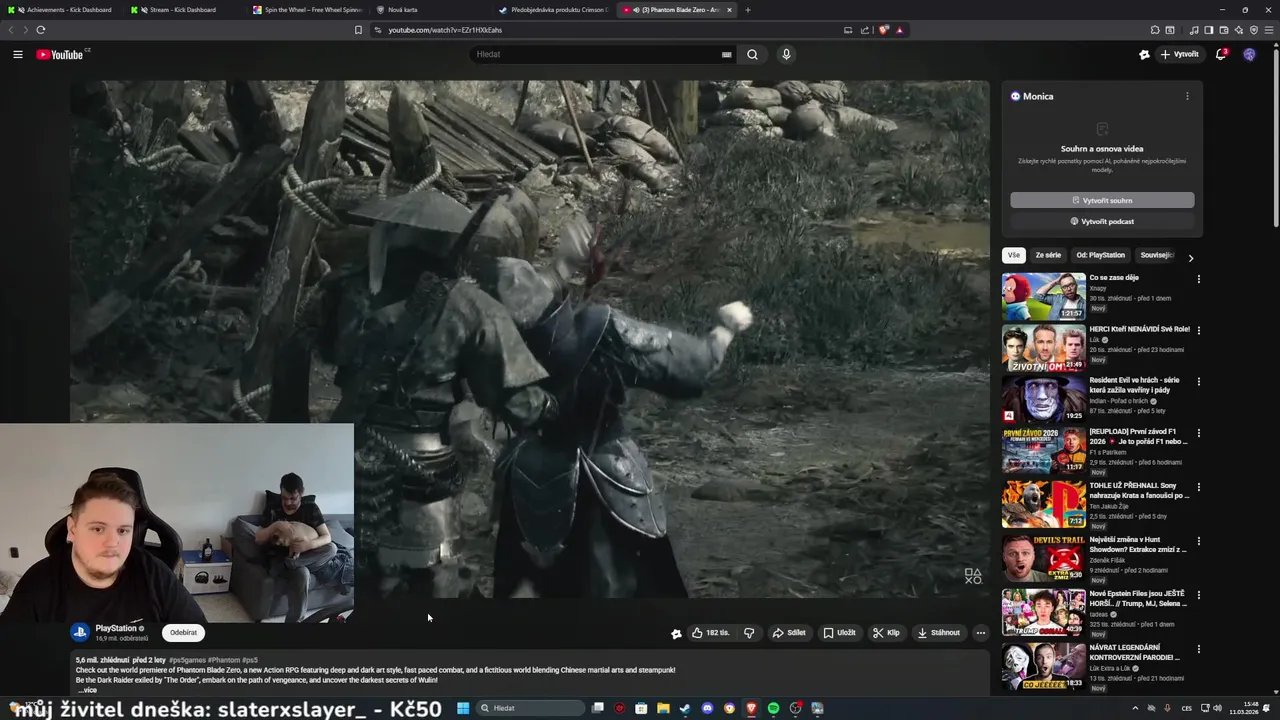Open the browser main menu
Viewport: 1280px width, 720px height.
tap(1269, 30)
